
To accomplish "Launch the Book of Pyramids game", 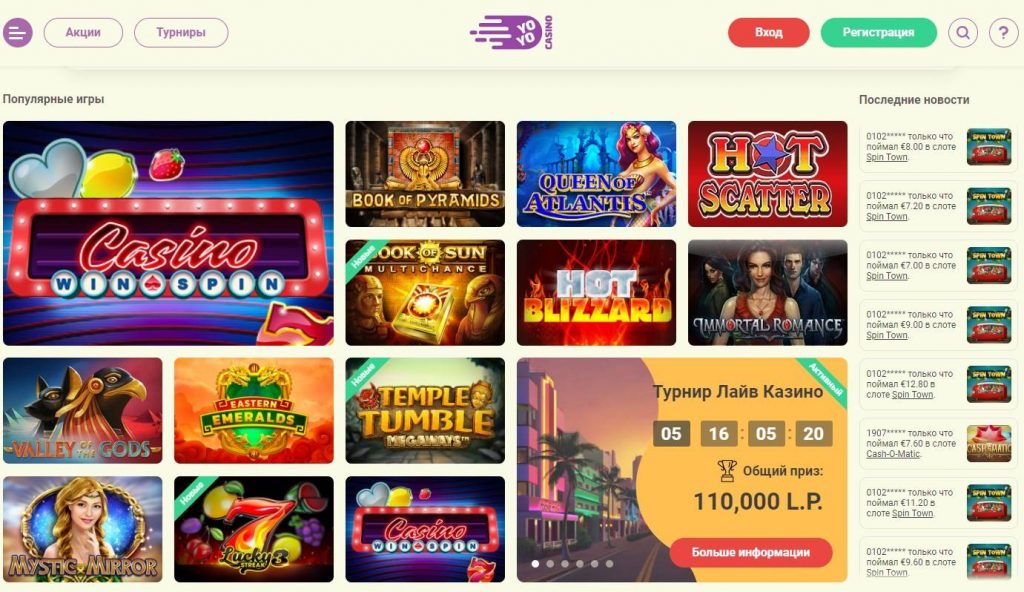I will [x=425, y=174].
